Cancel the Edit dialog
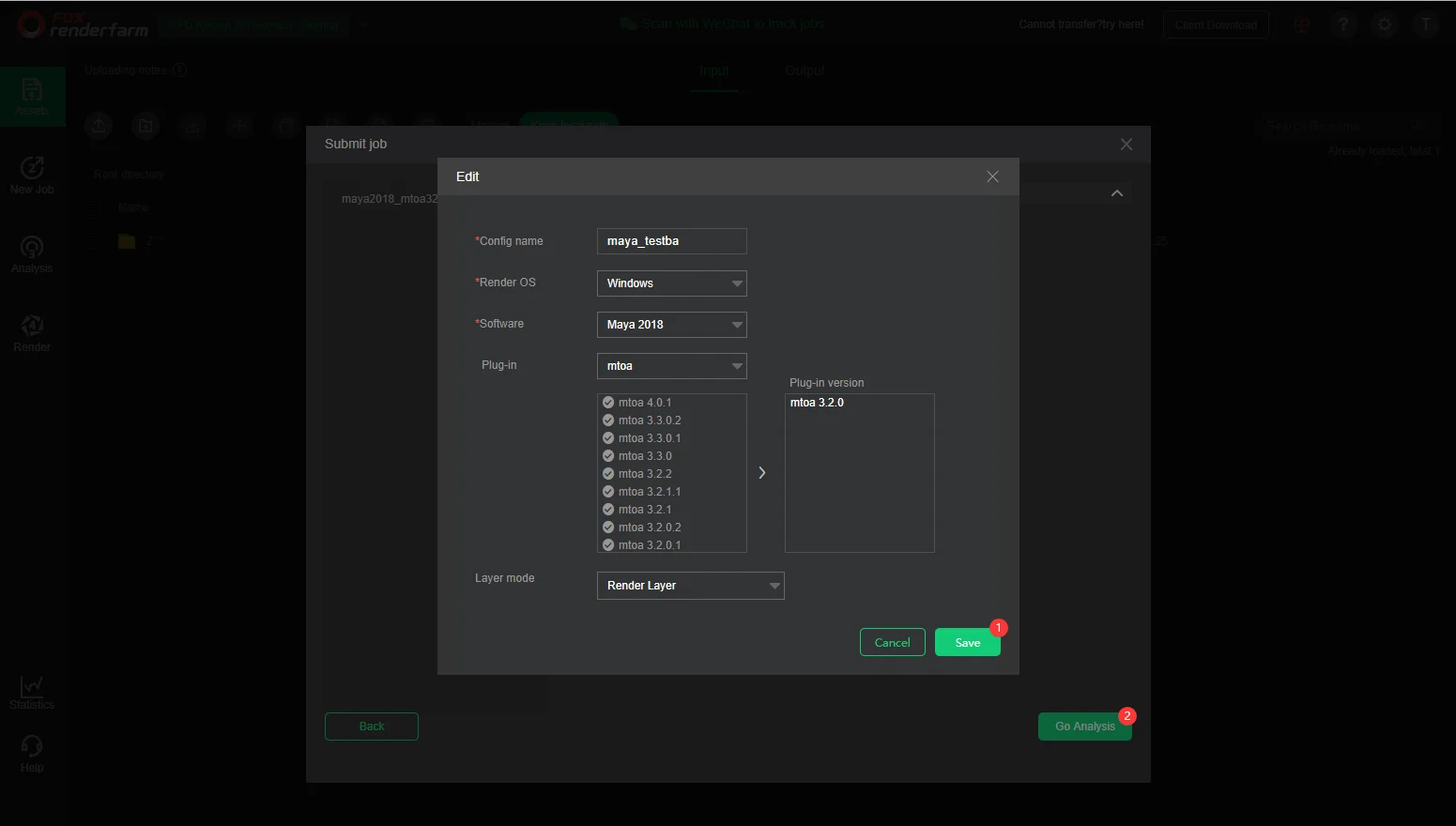1456x826 pixels. click(893, 642)
